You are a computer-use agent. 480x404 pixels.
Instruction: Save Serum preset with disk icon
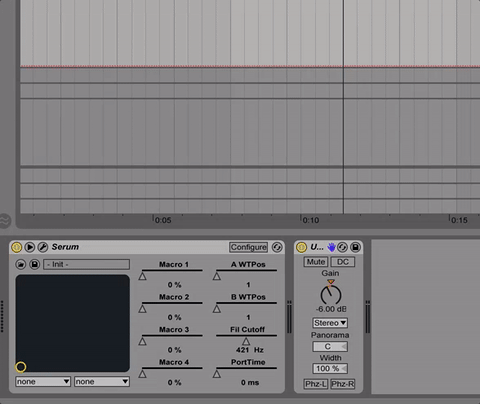coord(34,264)
